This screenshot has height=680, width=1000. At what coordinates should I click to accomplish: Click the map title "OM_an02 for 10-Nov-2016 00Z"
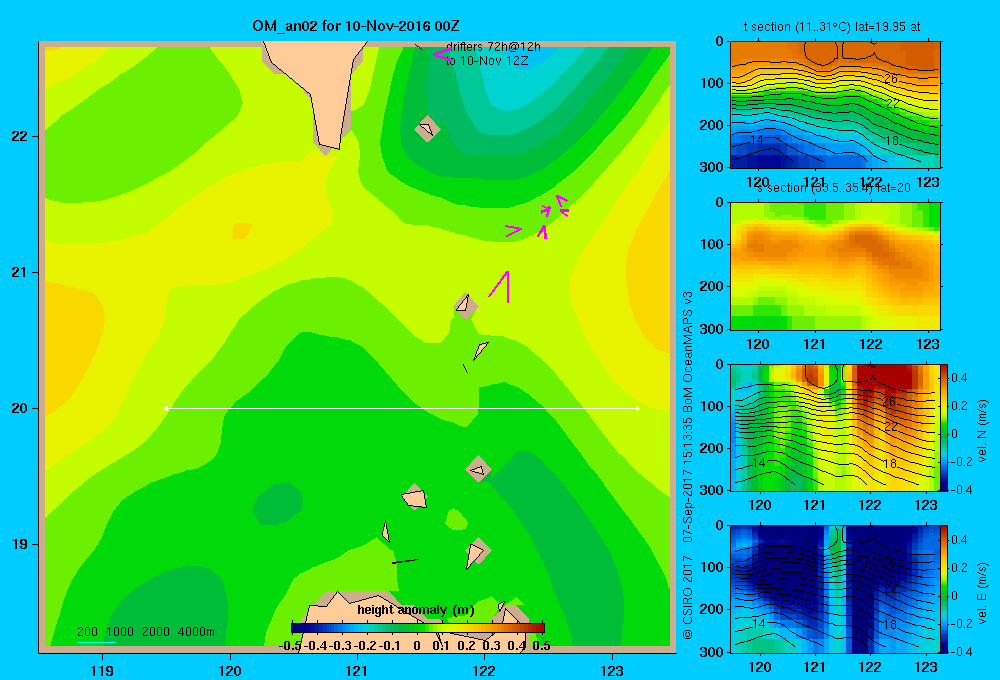pyautogui.click(x=356, y=26)
